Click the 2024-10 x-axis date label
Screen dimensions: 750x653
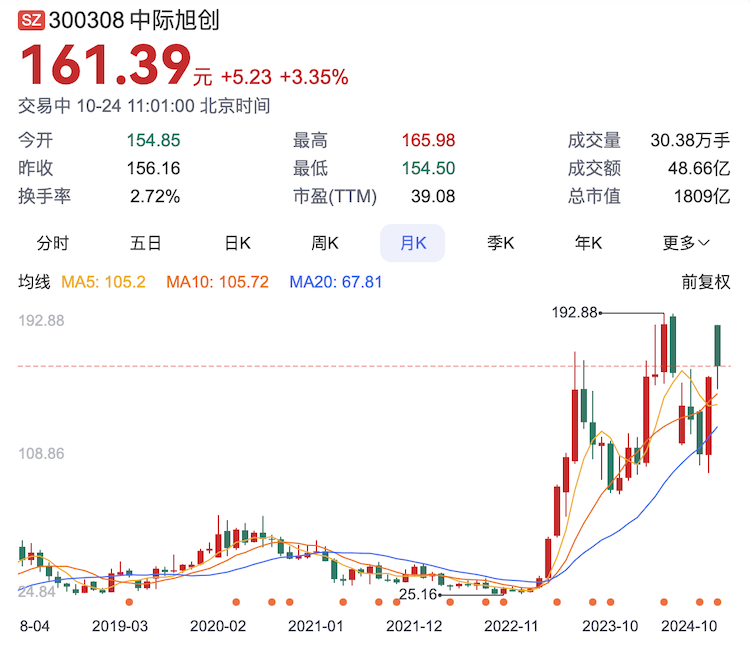point(689,626)
